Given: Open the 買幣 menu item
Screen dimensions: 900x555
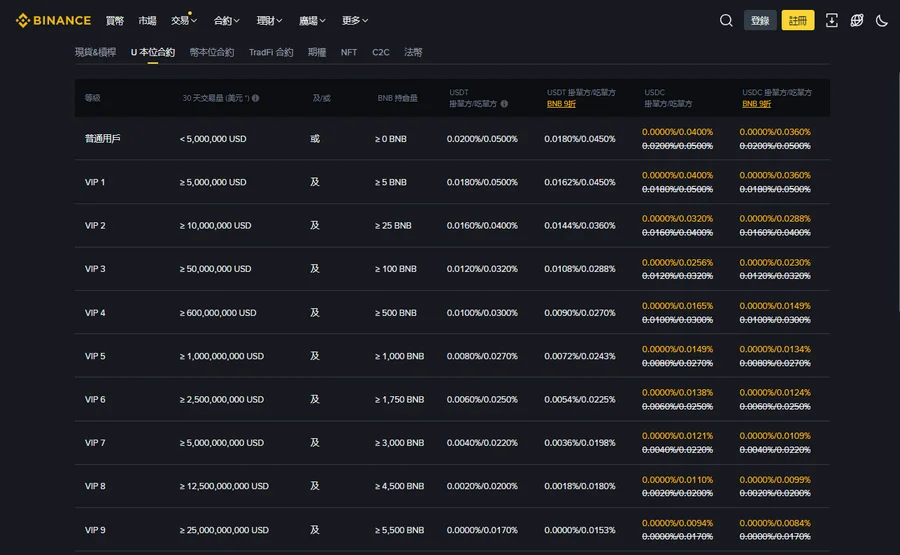Looking at the screenshot, I should click(115, 21).
